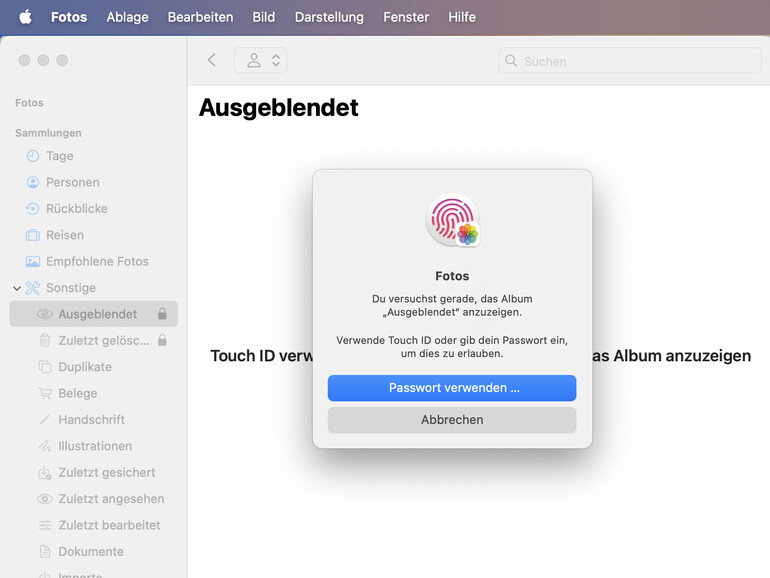
Task: Open the Fotos app menu
Action: click(x=69, y=17)
